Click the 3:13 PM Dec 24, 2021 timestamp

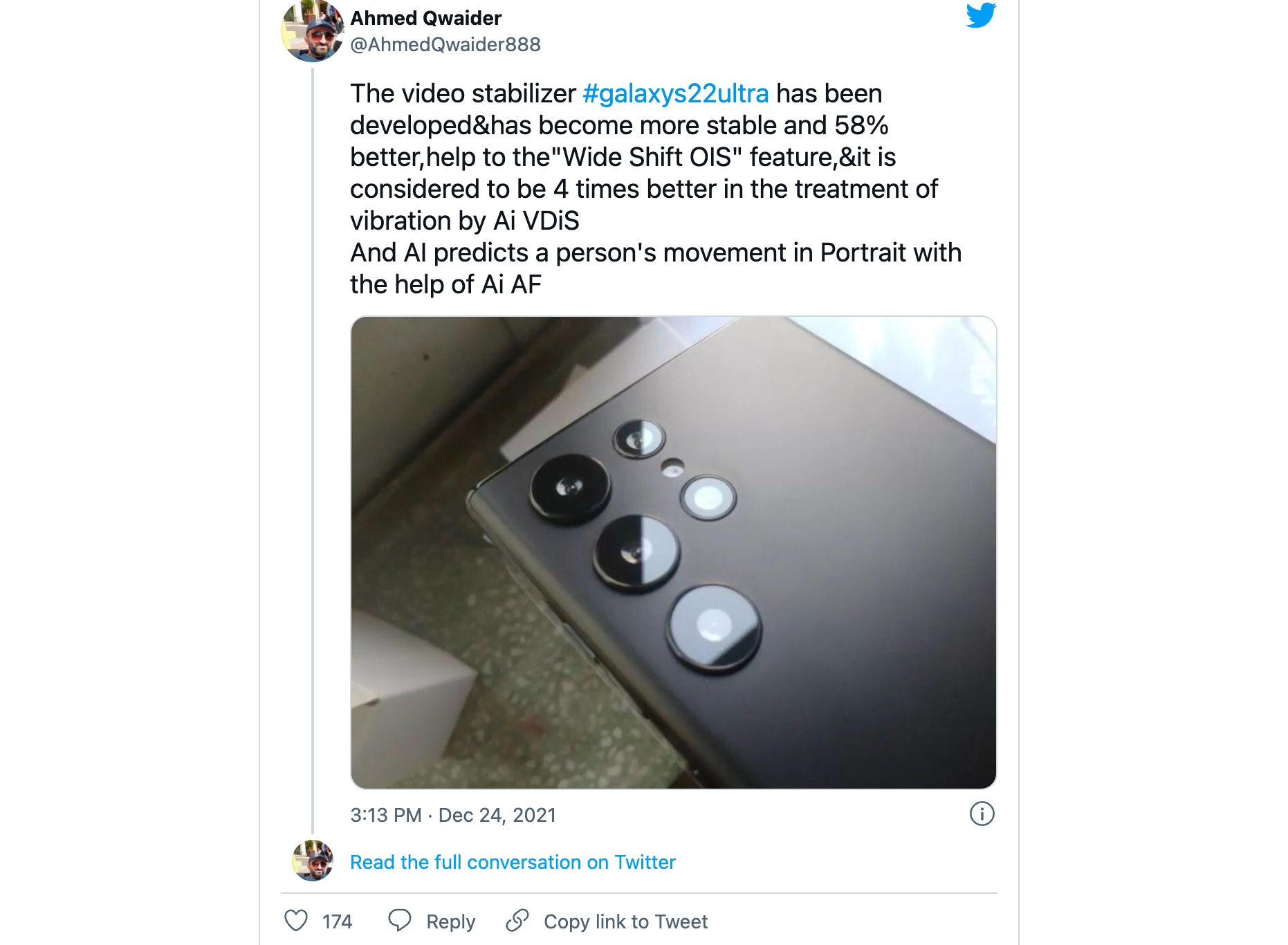click(x=452, y=815)
